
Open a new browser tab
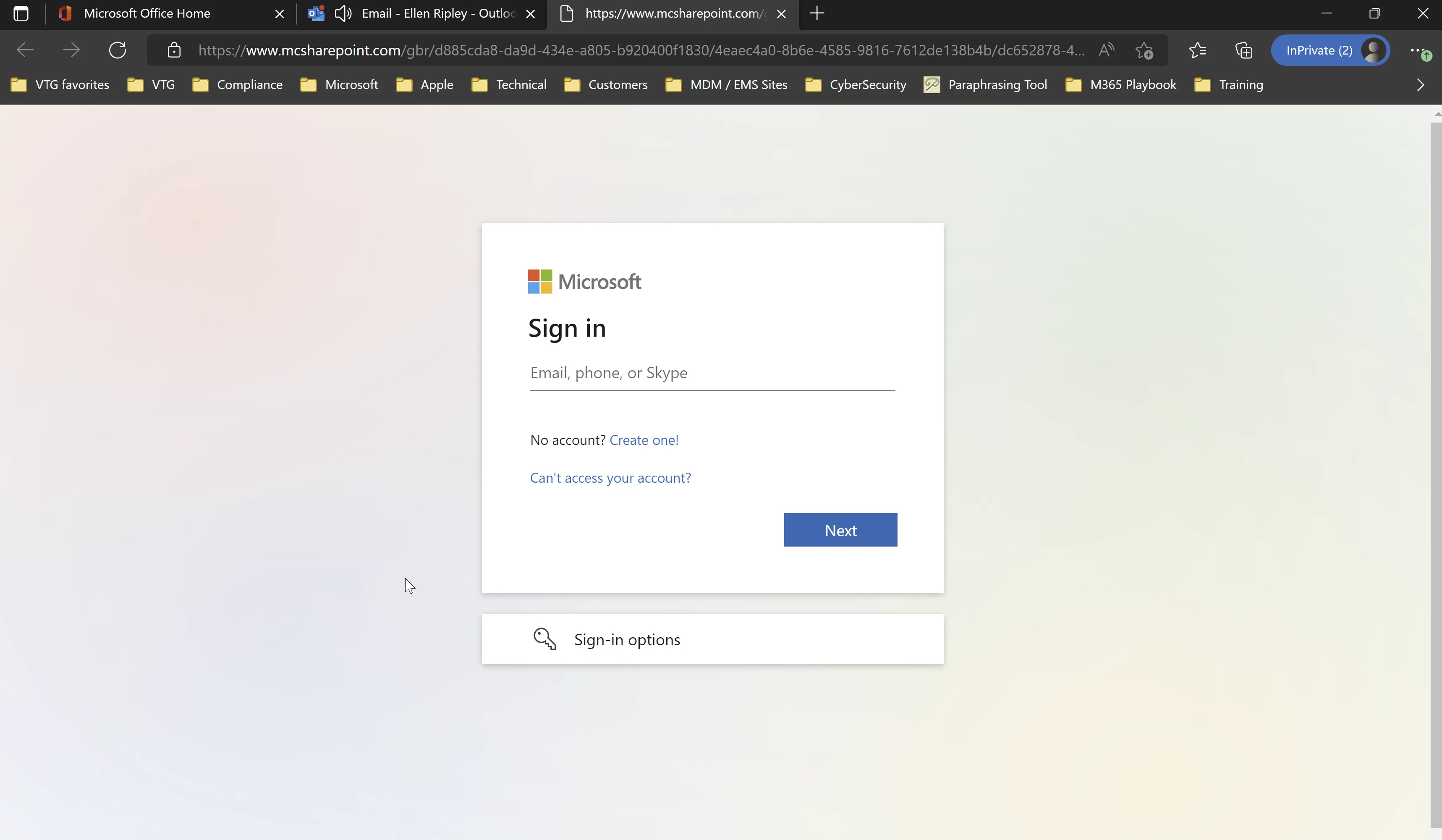coord(817,14)
